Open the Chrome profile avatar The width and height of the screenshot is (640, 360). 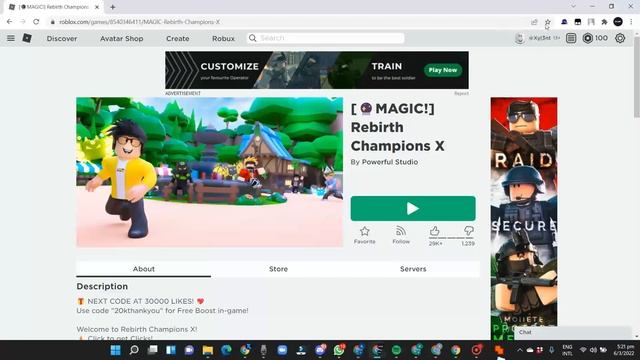(618, 22)
